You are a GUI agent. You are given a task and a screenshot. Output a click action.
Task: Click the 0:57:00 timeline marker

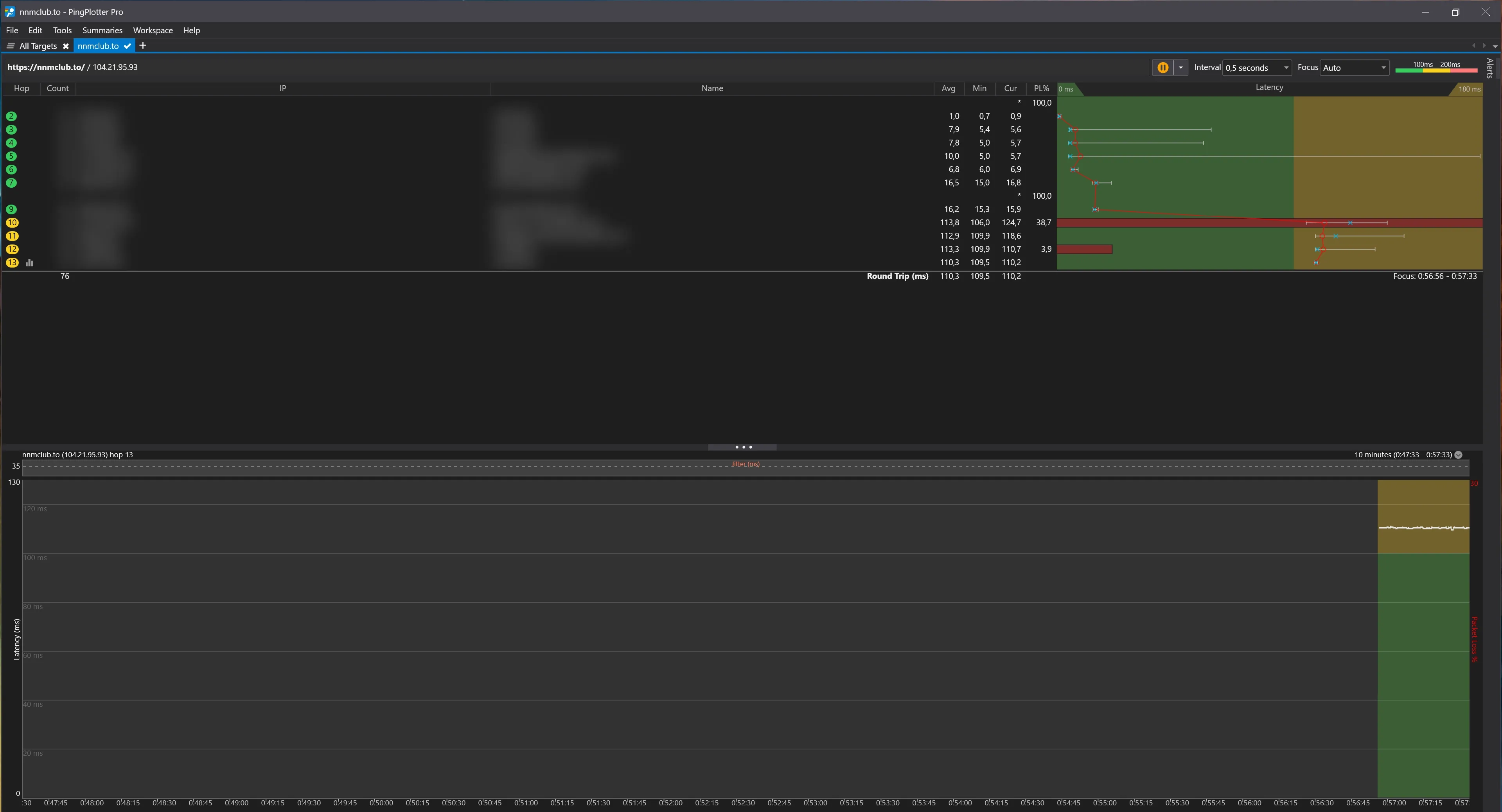pyautogui.click(x=1394, y=803)
